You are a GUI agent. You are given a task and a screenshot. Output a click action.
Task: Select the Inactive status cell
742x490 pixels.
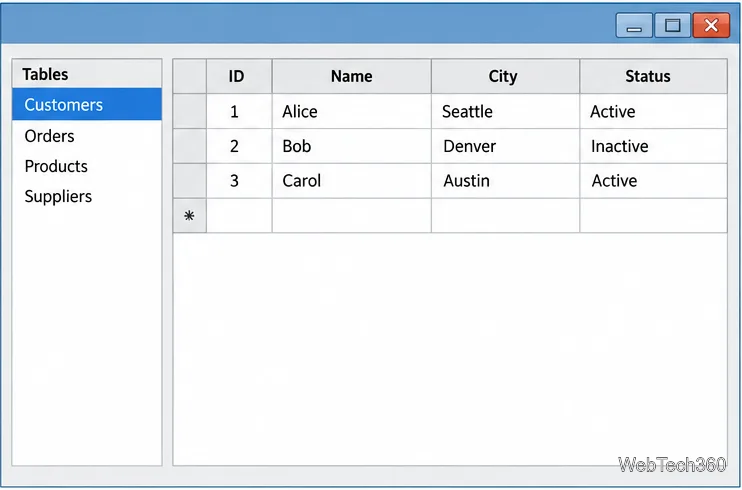654,146
